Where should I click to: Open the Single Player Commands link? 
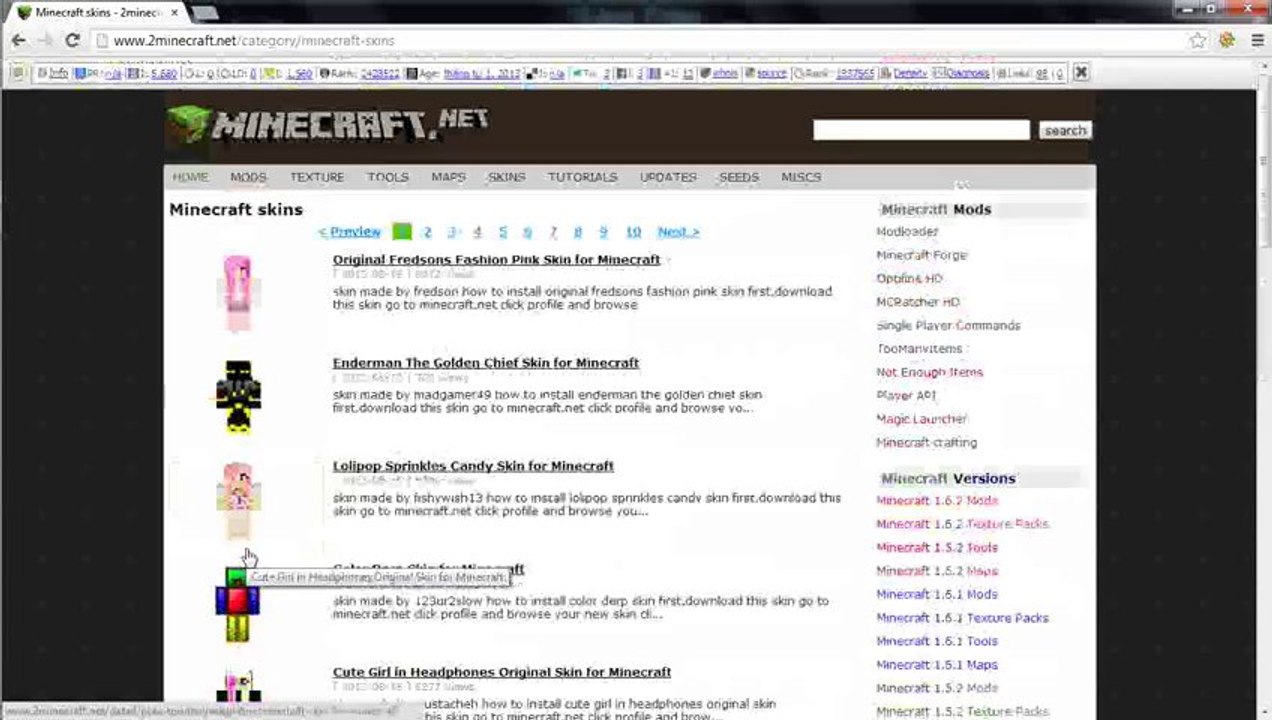pyautogui.click(x=948, y=326)
